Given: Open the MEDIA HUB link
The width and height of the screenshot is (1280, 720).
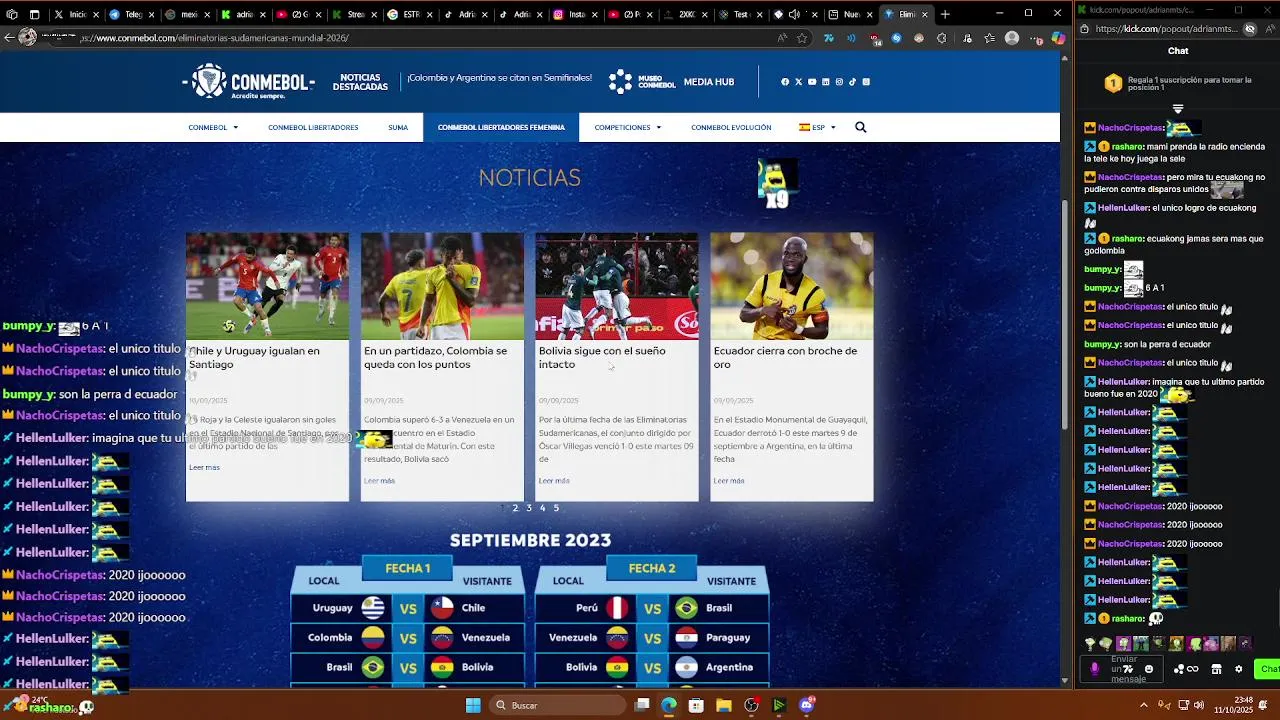Looking at the screenshot, I should (x=709, y=82).
